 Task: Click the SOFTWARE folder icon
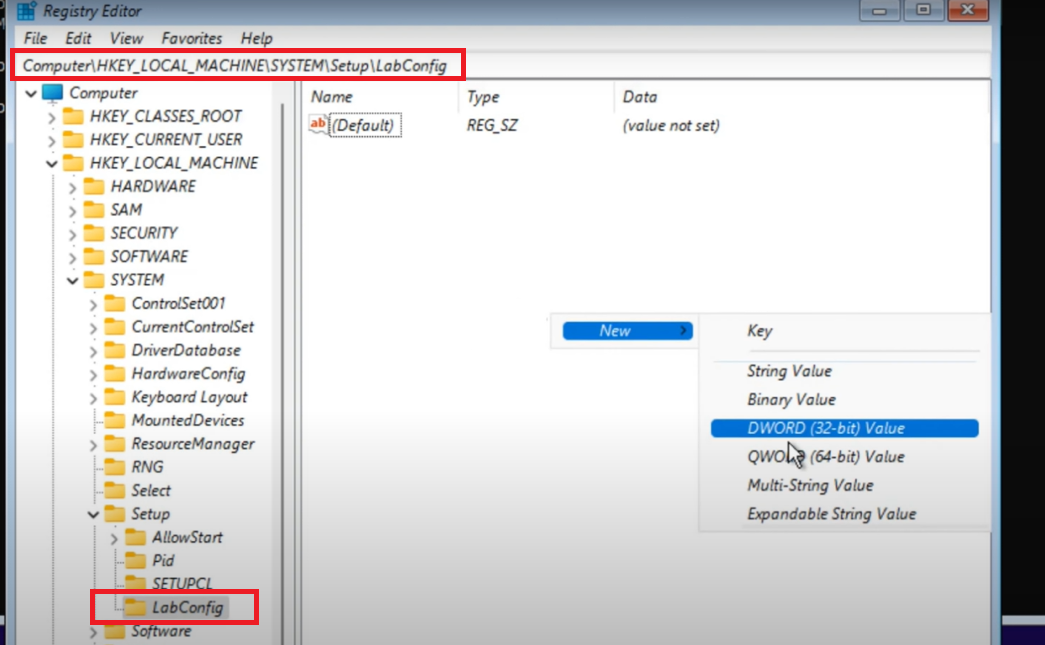coord(93,257)
